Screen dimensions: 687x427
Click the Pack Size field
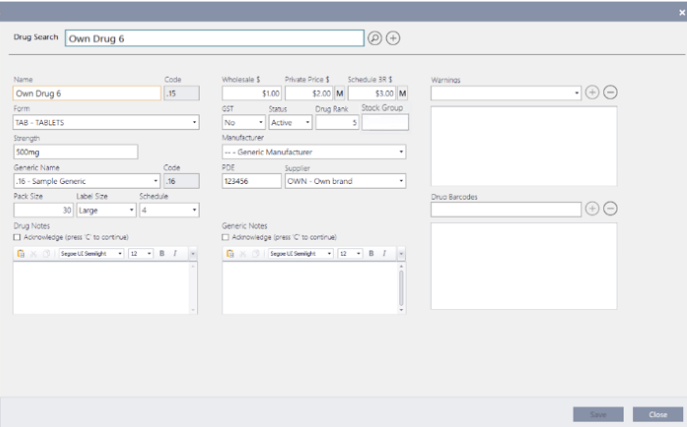(x=43, y=210)
